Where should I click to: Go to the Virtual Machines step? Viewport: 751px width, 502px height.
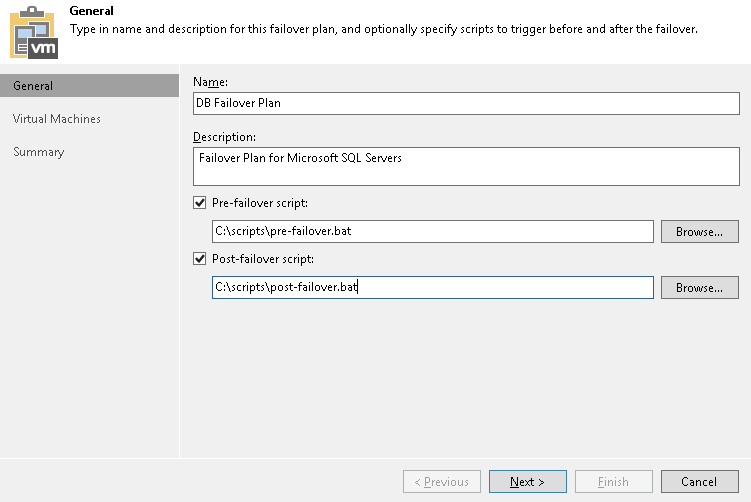[x=57, y=119]
